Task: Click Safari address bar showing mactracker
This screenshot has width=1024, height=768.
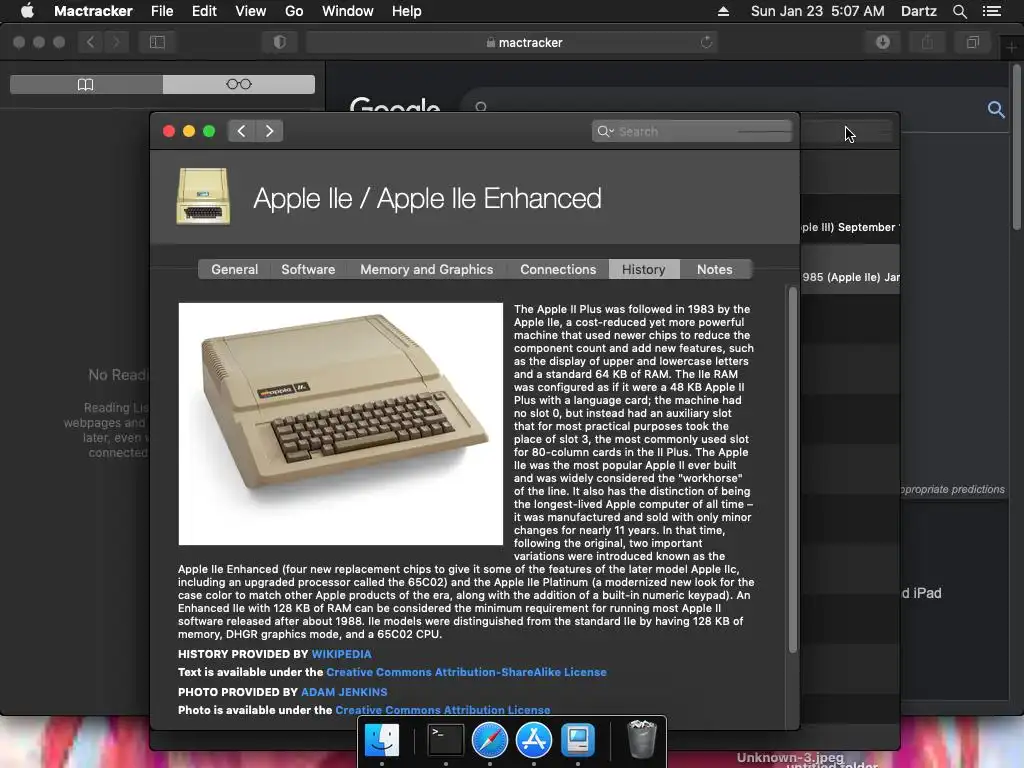Action: coord(511,42)
